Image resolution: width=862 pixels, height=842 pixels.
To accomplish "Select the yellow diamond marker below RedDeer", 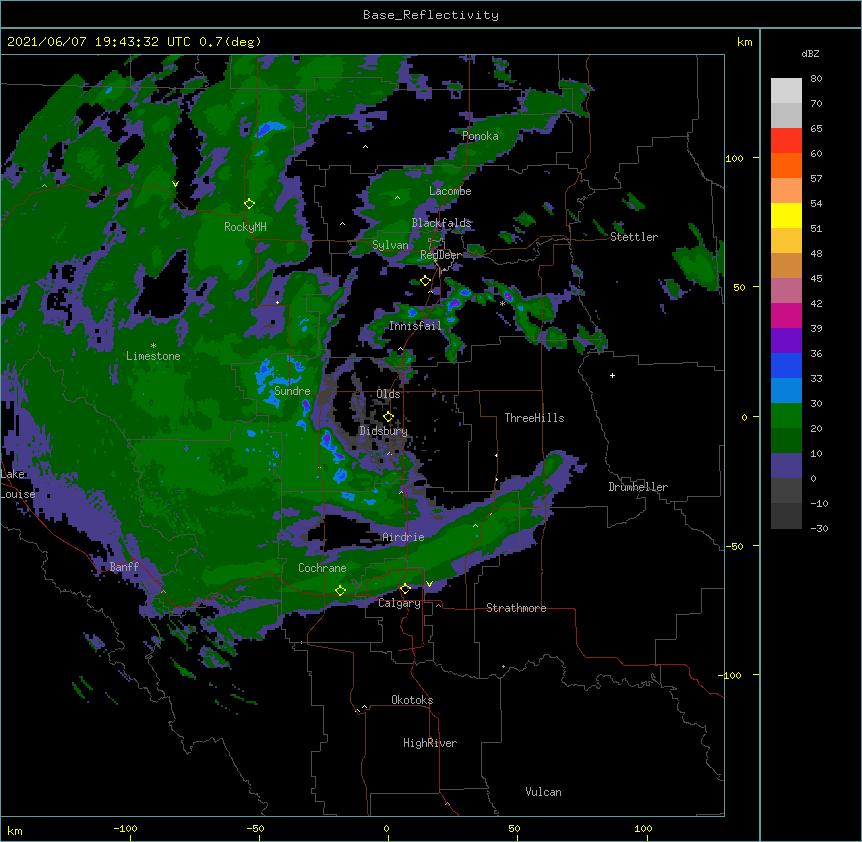I will pyautogui.click(x=425, y=281).
